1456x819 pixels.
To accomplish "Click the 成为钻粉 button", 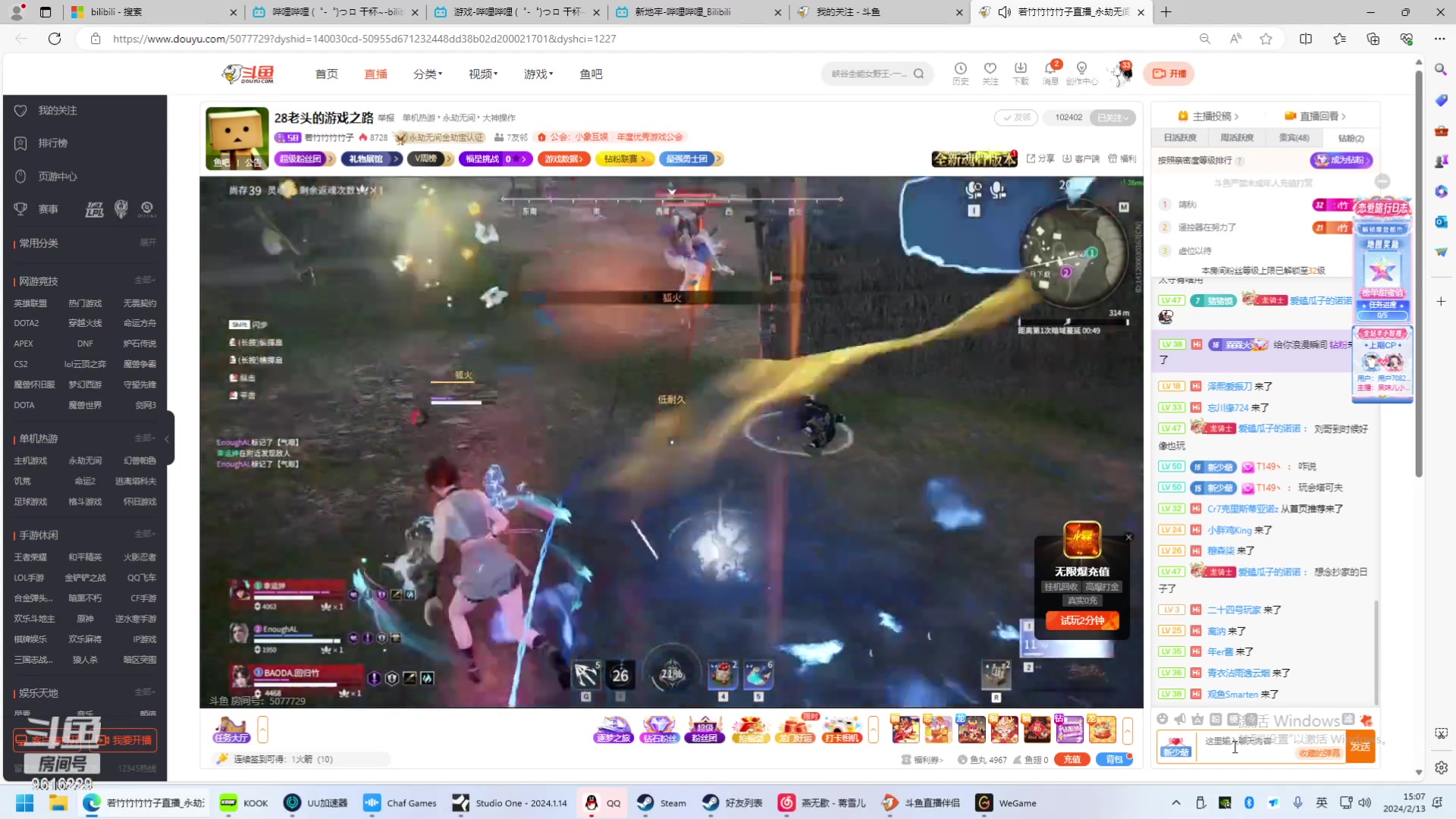I will coord(1341,160).
